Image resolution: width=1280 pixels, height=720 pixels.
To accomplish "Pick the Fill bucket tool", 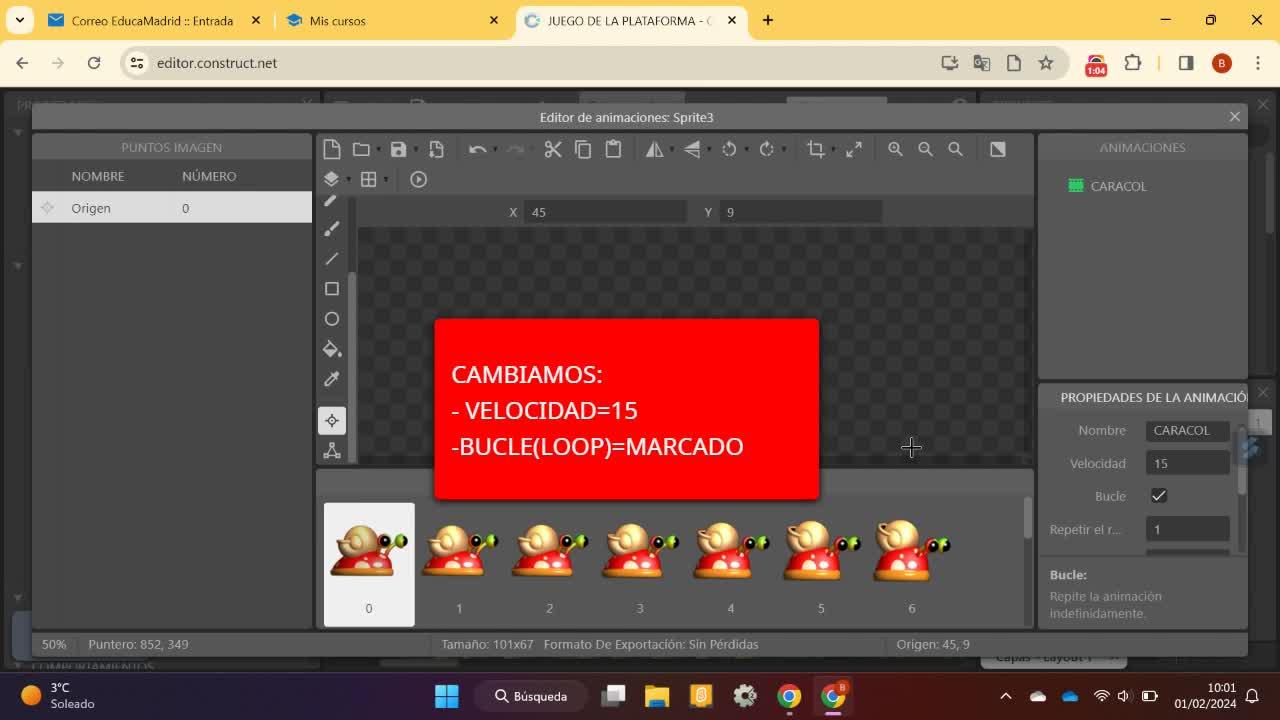I will (x=332, y=349).
